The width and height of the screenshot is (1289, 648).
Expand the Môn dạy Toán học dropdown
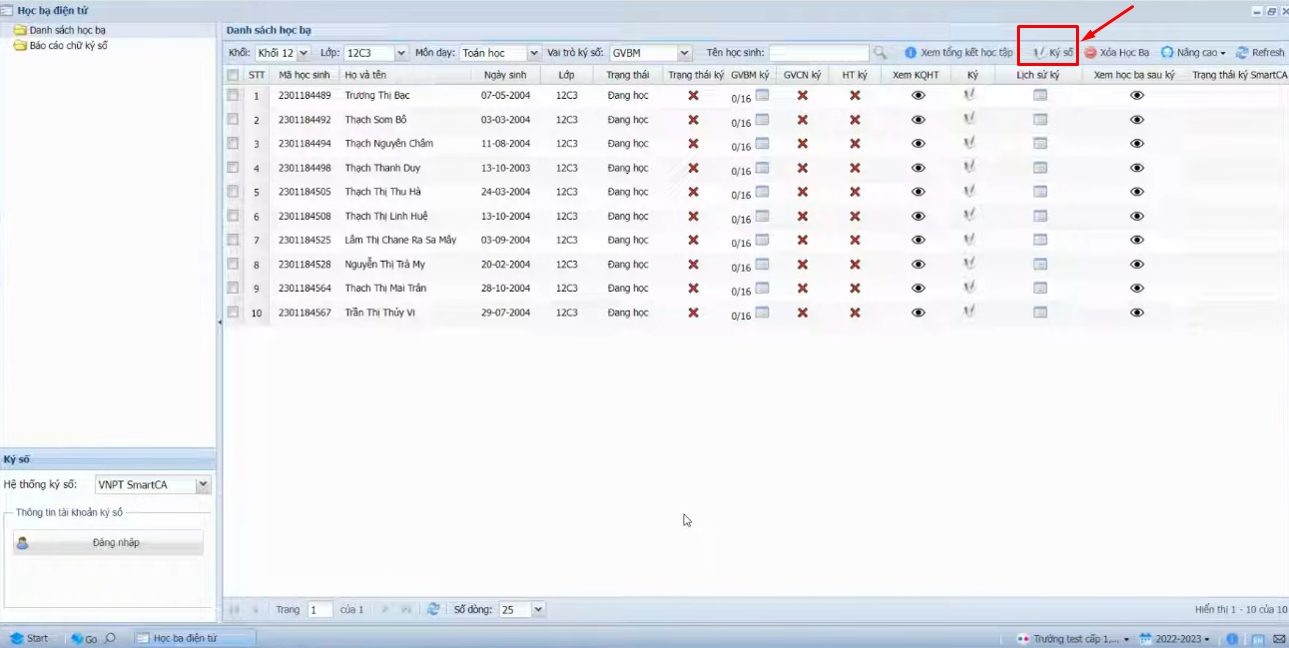[533, 53]
